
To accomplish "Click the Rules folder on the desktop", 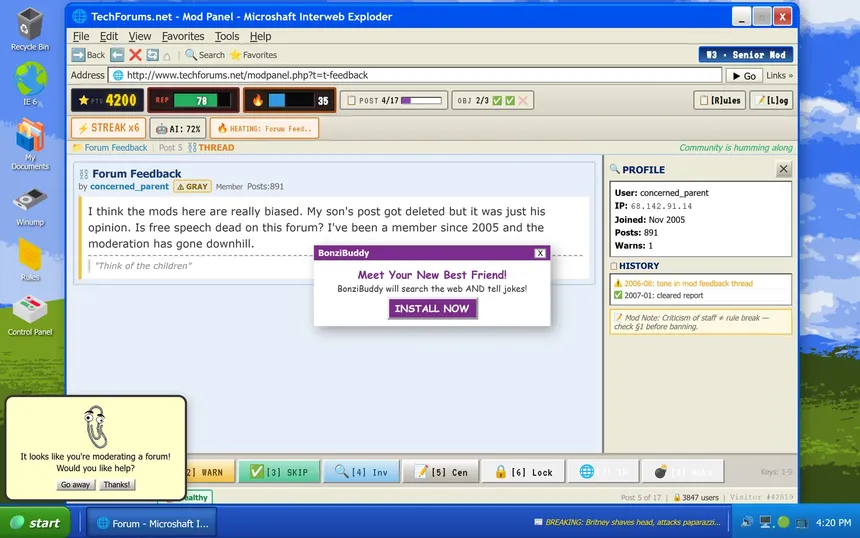I will (x=30, y=258).
